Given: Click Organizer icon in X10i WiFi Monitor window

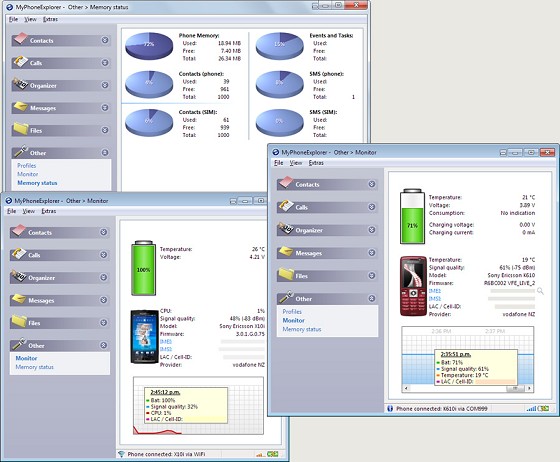Looking at the screenshot, I should click(19, 276).
